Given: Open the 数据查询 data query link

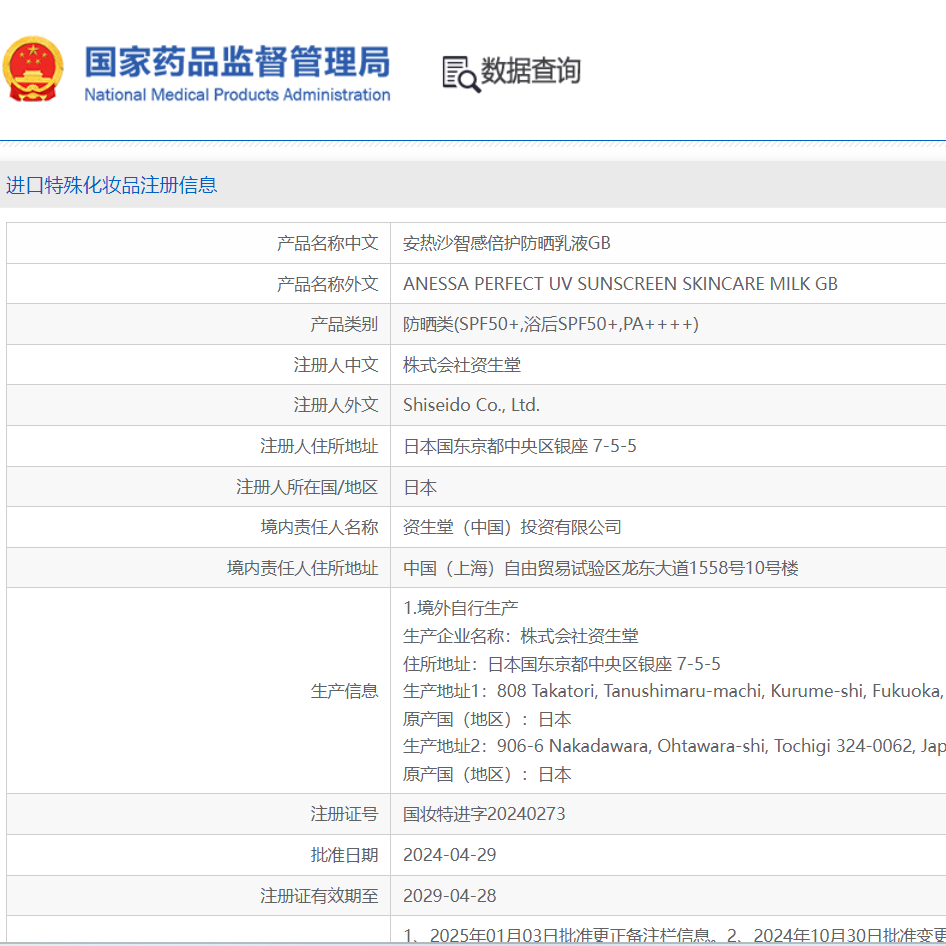Looking at the screenshot, I should (x=530, y=72).
